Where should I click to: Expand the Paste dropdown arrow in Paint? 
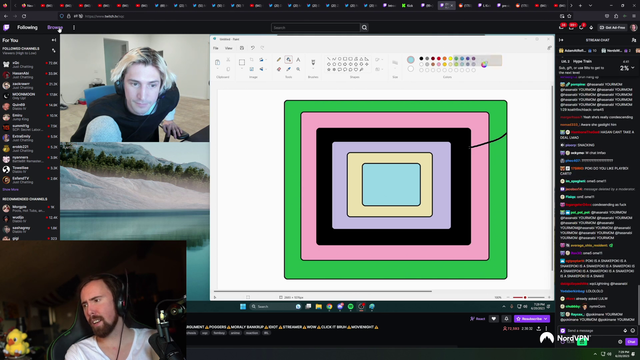tap(218, 69)
